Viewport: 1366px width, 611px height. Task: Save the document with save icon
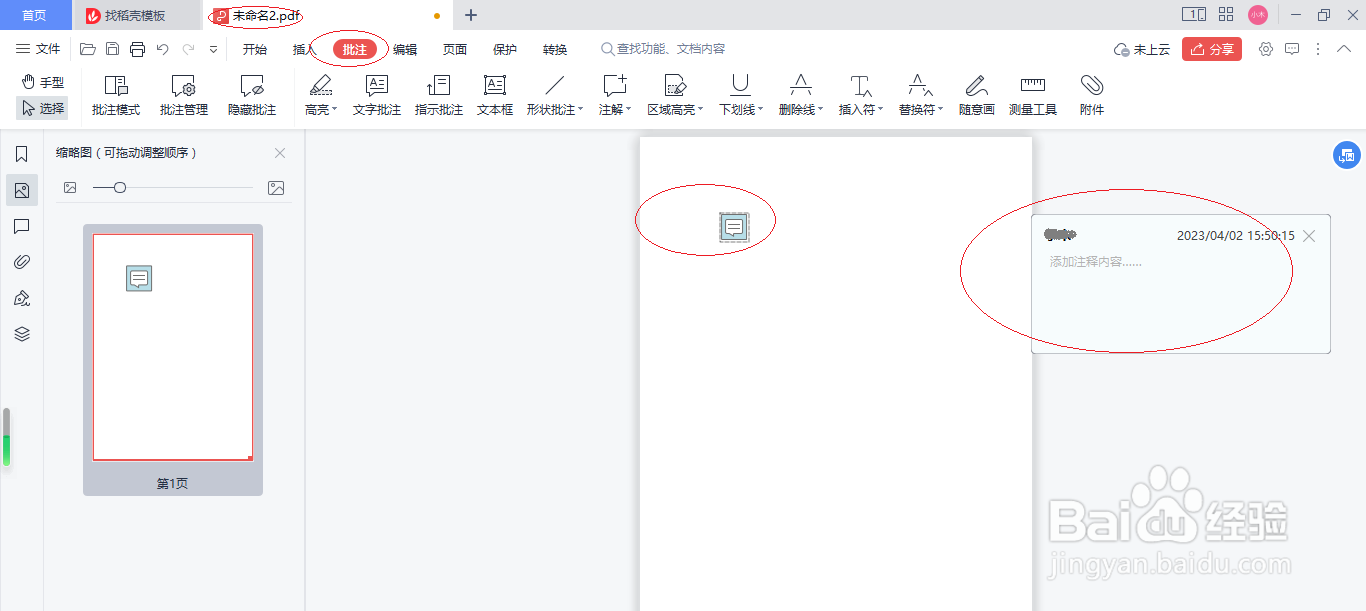113,49
